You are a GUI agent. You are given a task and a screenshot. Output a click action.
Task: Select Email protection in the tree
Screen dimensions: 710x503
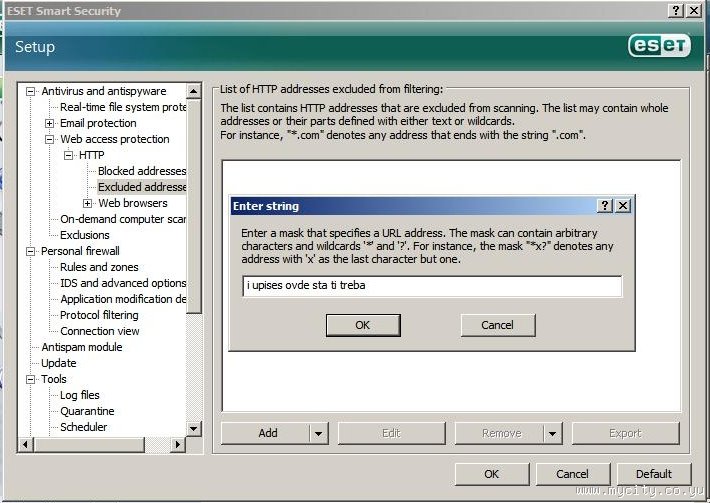coord(98,123)
